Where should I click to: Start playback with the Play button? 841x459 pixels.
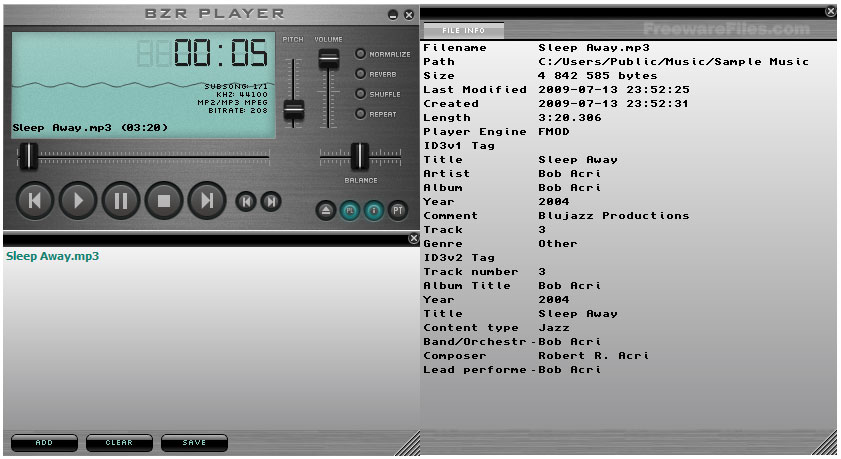78,201
